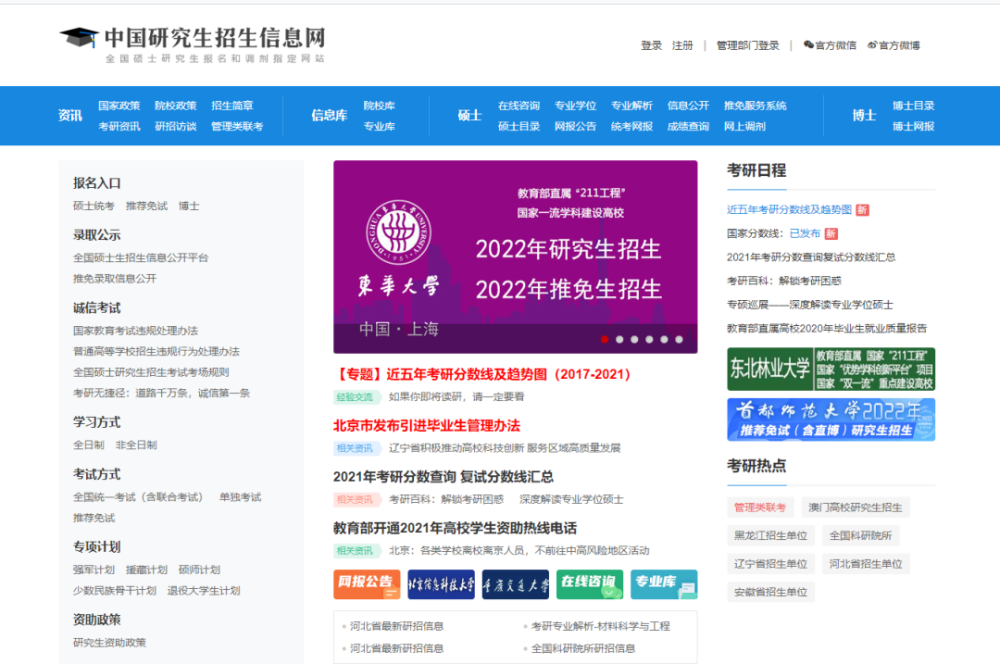
Task: Open the 东北林业大学 green banner
Action: coord(831,369)
